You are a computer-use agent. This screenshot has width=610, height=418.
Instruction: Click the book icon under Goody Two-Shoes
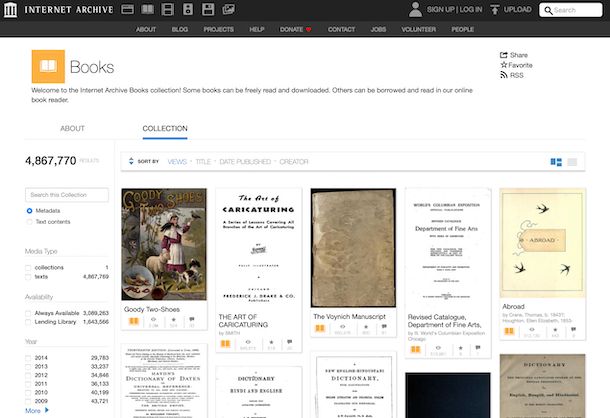coord(134,321)
